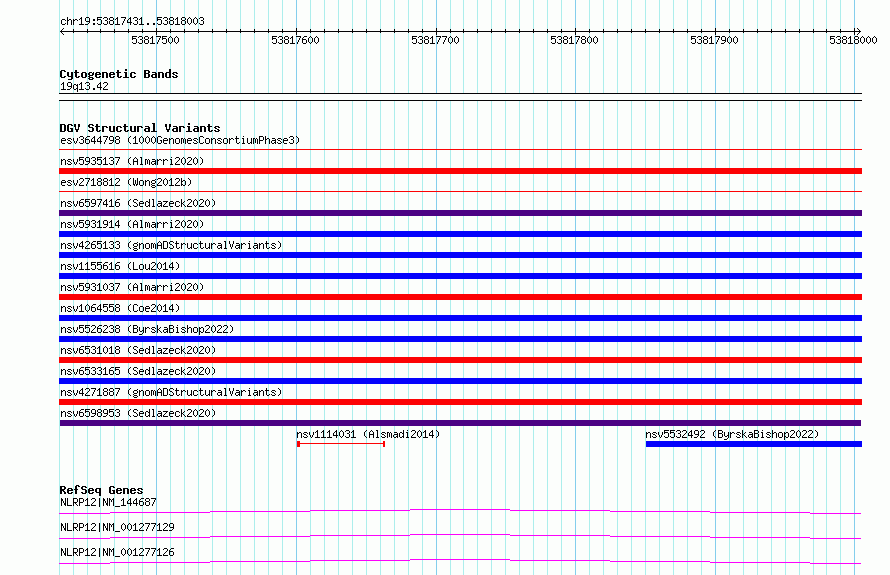Click the esv3644798 (1000GenomesConsortiumPhase3) variant label

coord(180,140)
